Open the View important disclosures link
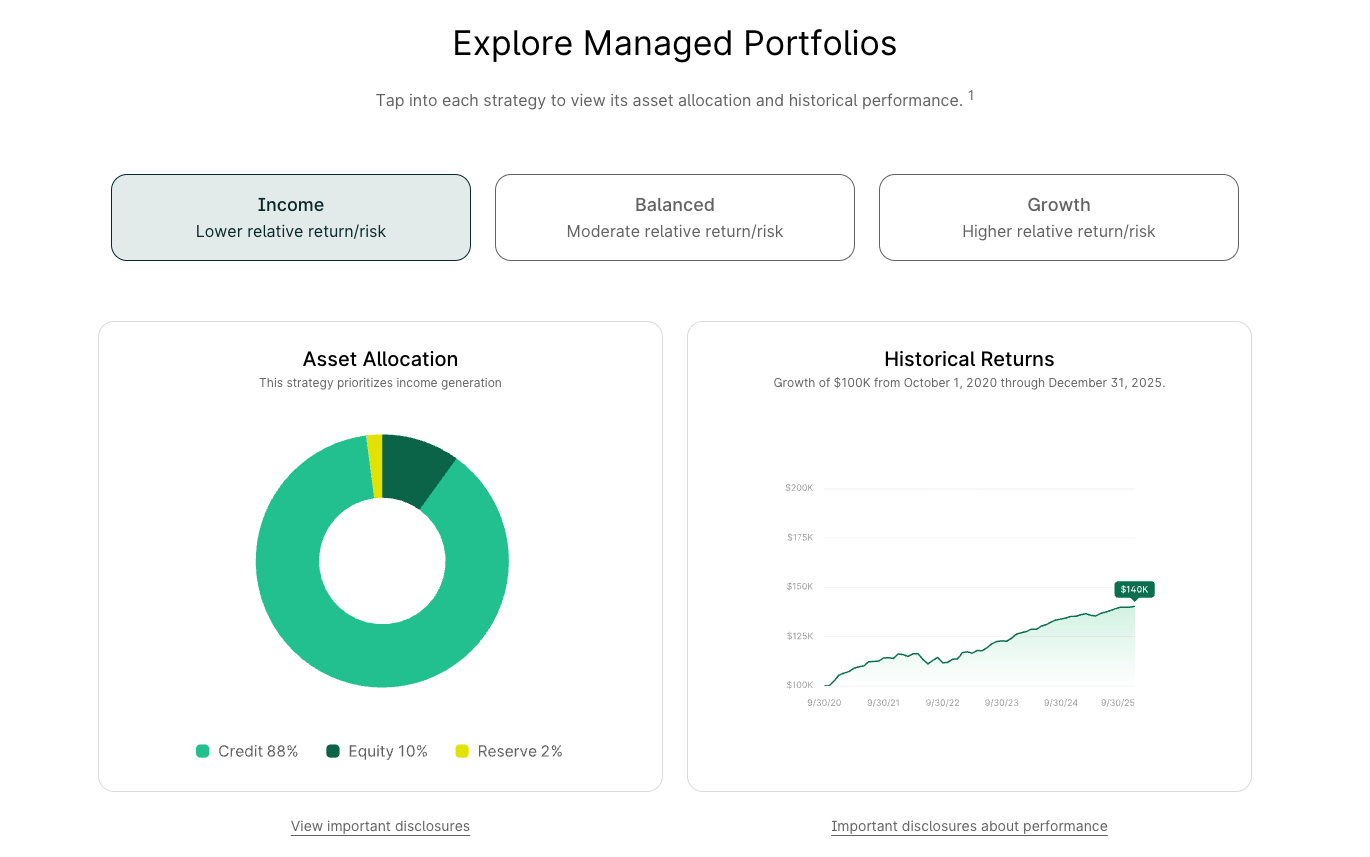 click(x=380, y=826)
